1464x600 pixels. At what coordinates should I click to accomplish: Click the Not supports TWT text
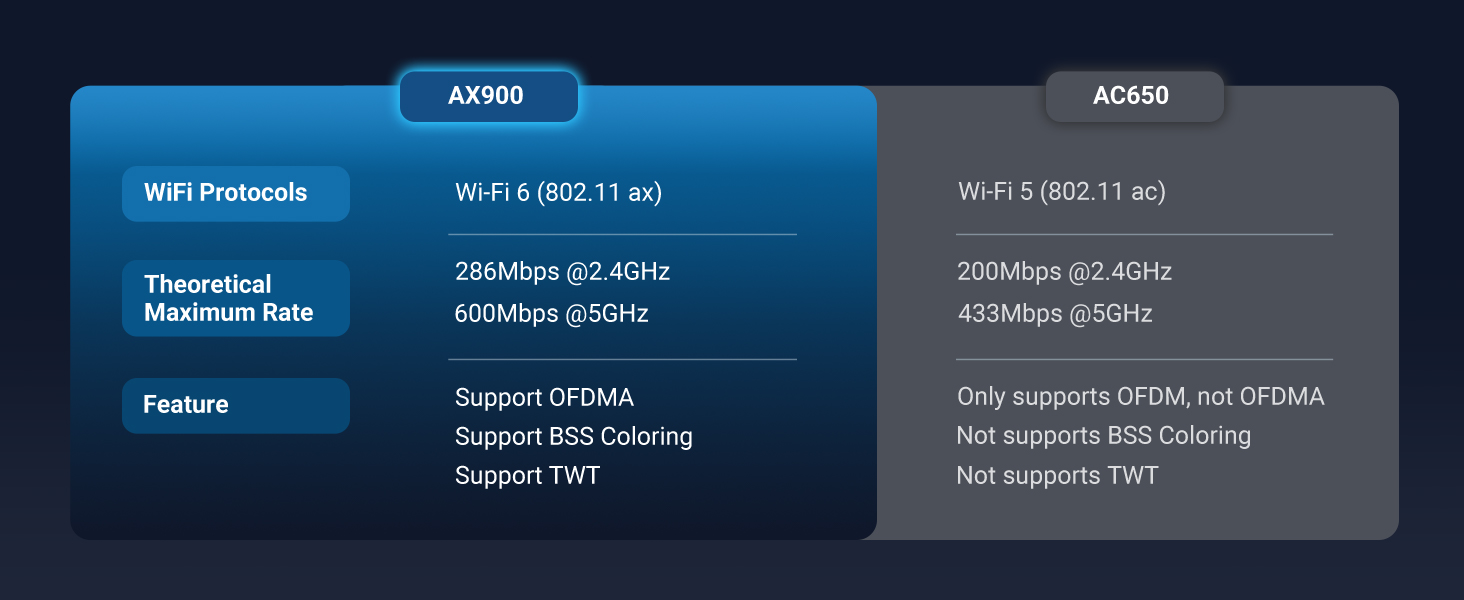[x=1057, y=475]
